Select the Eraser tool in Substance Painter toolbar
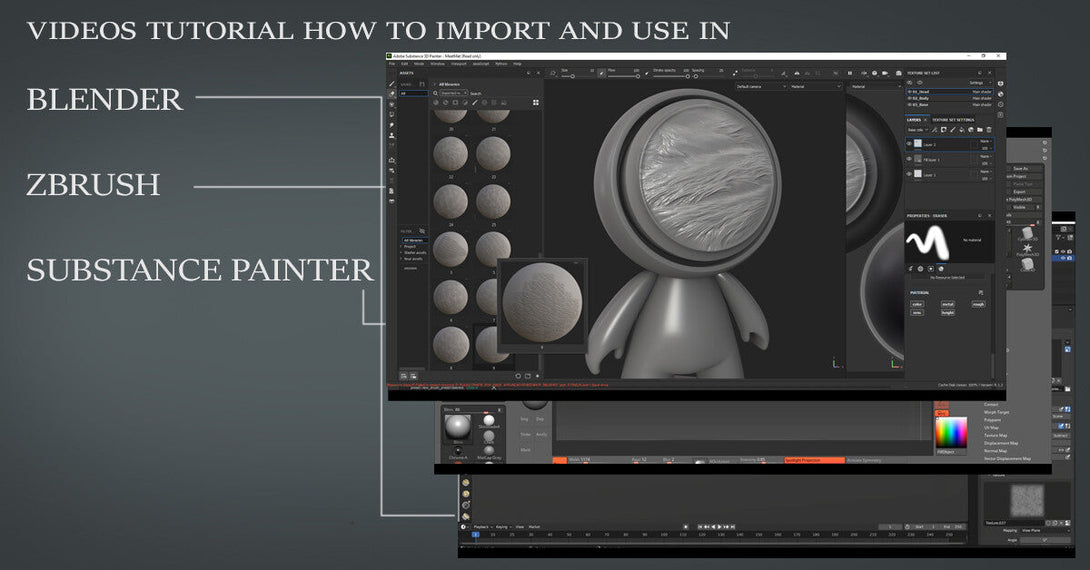1090x570 pixels. (391, 94)
